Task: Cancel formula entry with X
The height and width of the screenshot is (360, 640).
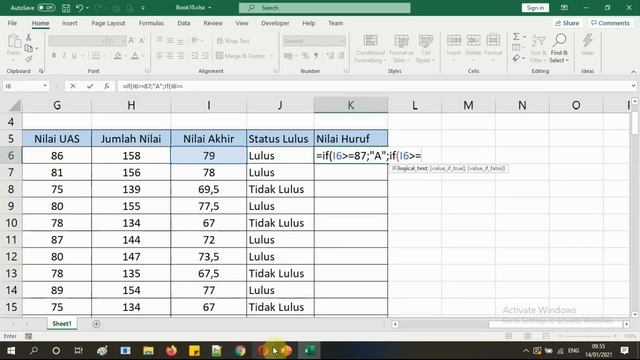Action: 73,86
